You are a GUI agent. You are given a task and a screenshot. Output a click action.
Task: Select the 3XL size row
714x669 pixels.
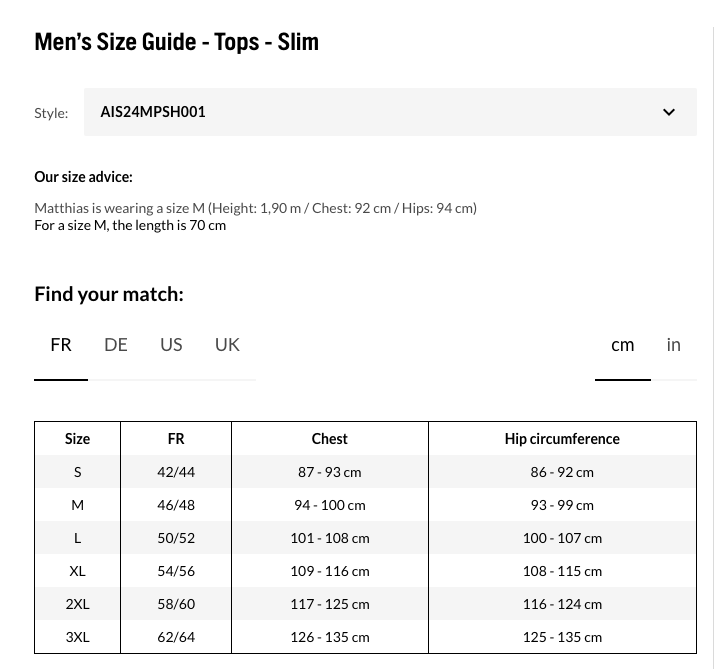365,637
